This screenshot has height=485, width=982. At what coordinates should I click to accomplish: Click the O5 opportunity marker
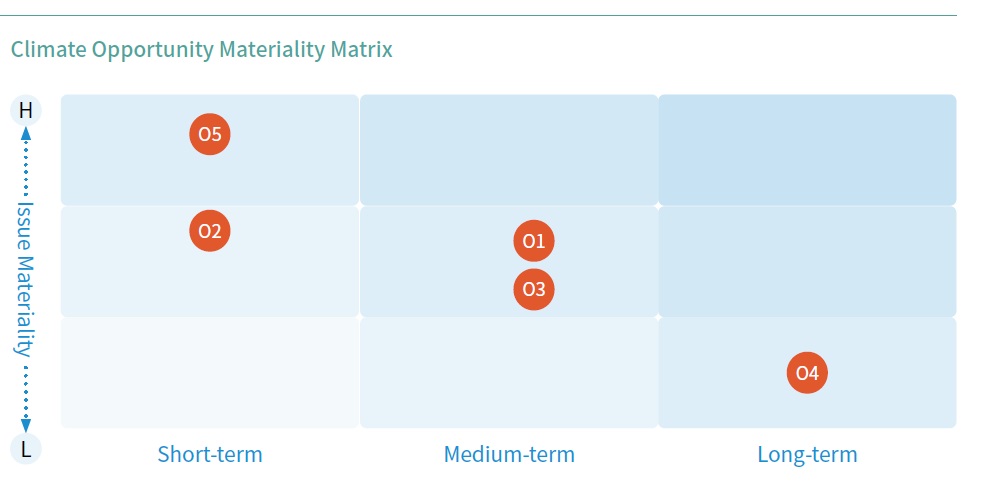point(210,134)
